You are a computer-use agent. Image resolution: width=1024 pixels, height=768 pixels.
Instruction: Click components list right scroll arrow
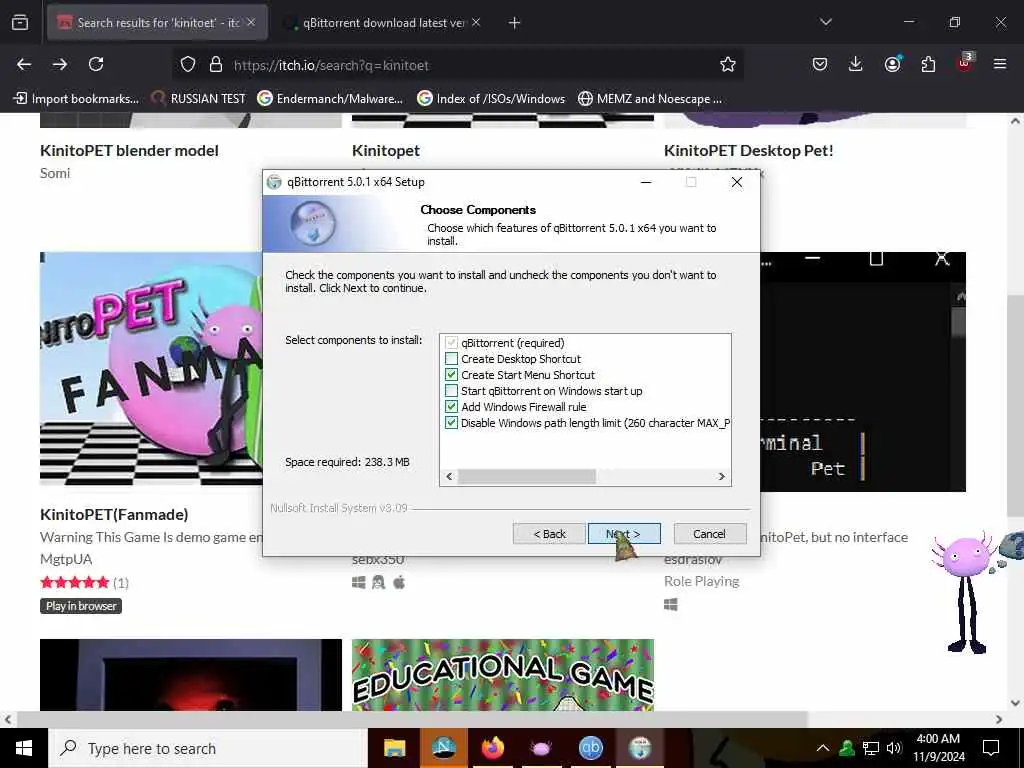click(x=722, y=477)
